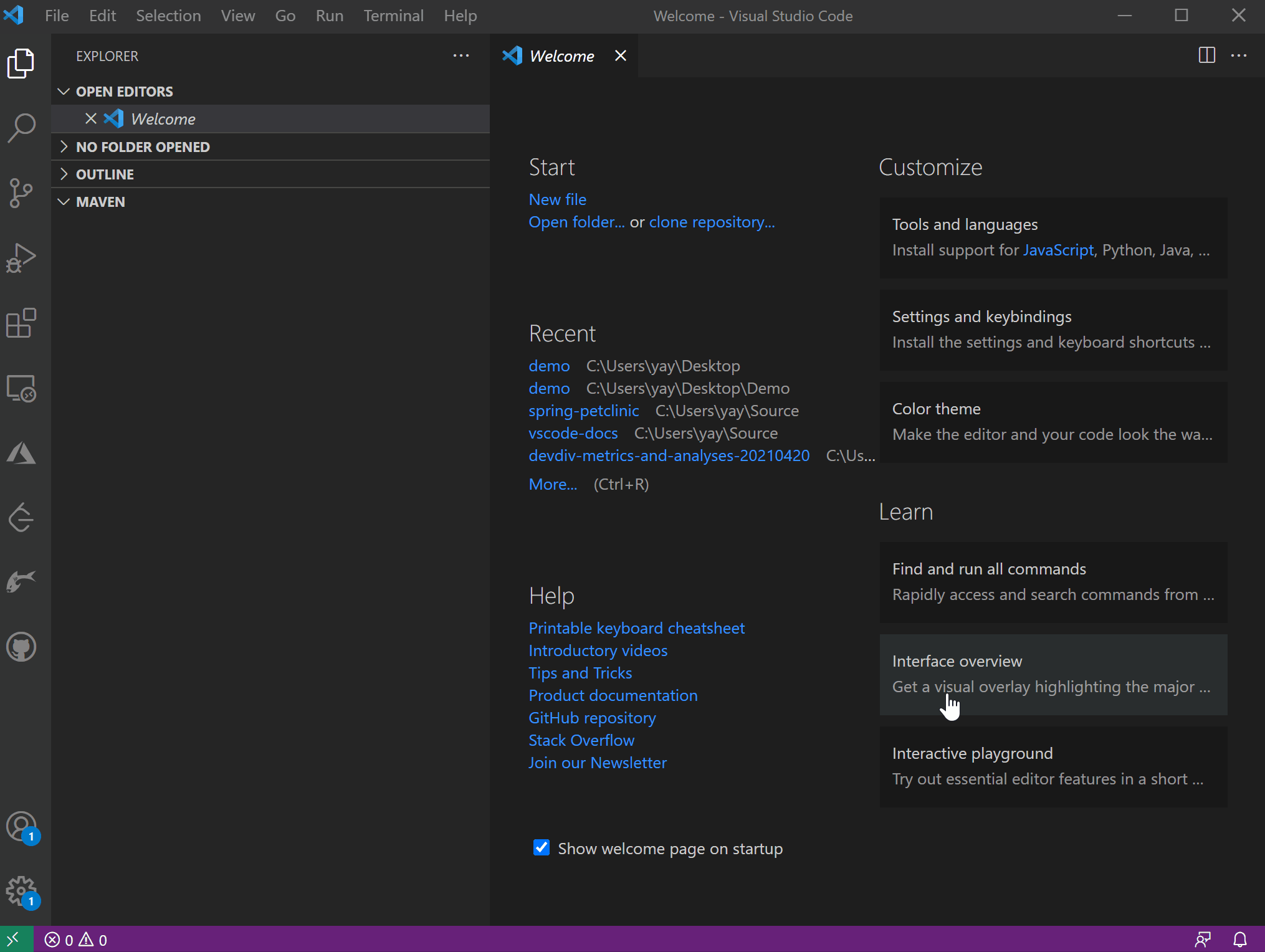The height and width of the screenshot is (952, 1265).
Task: Click the error and warning status bar indicator
Action: pos(76,939)
